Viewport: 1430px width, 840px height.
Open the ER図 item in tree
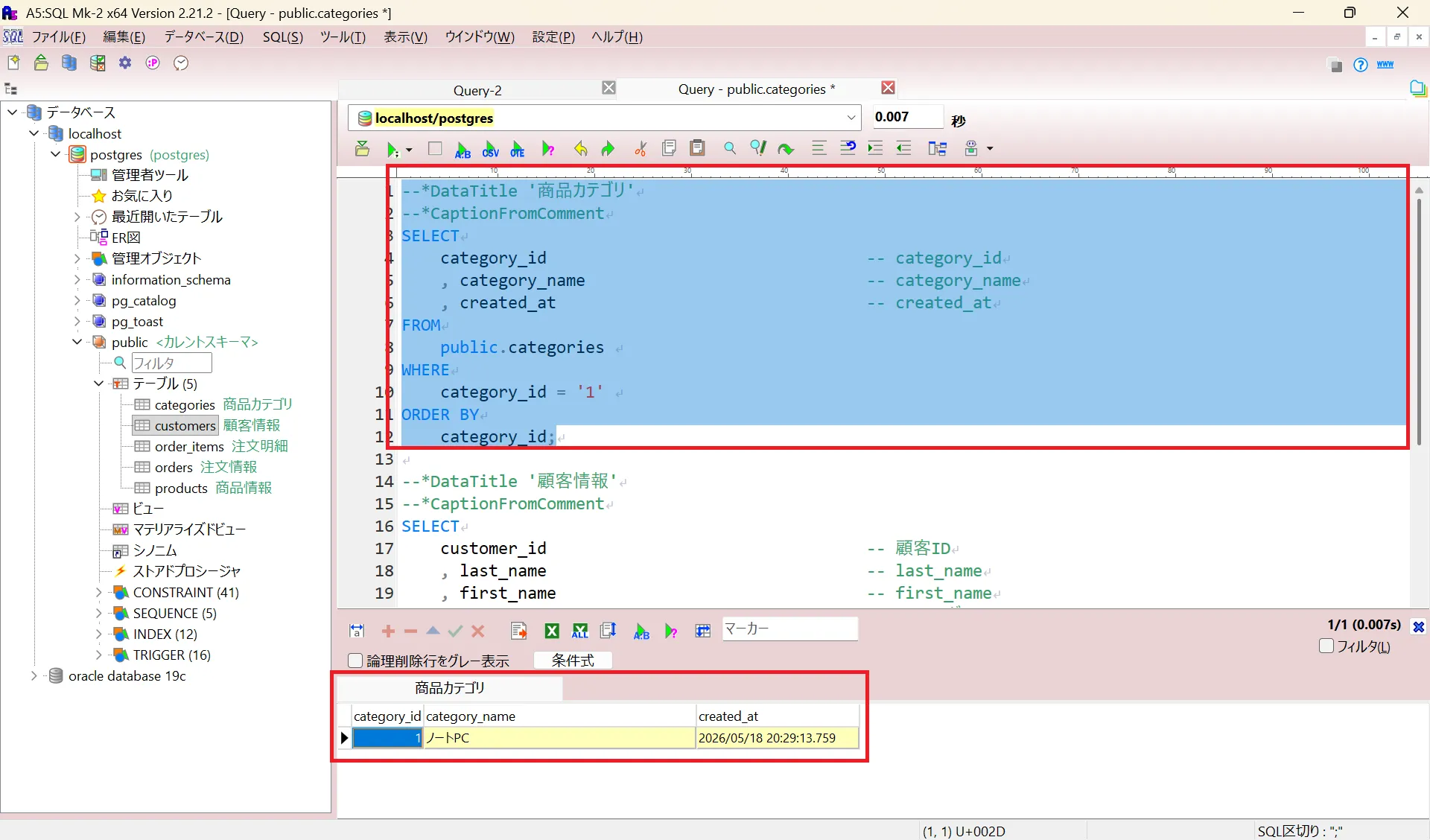point(126,238)
